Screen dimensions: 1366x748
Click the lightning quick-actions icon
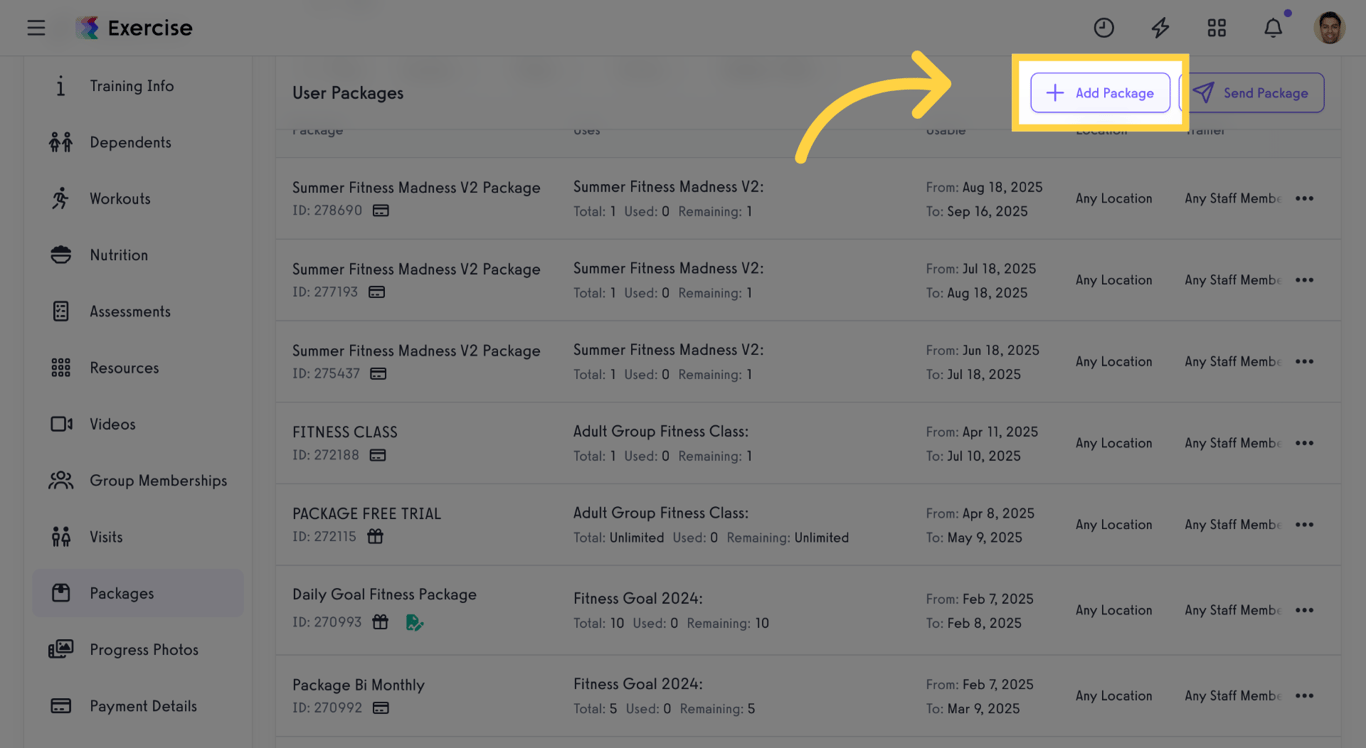point(1160,27)
